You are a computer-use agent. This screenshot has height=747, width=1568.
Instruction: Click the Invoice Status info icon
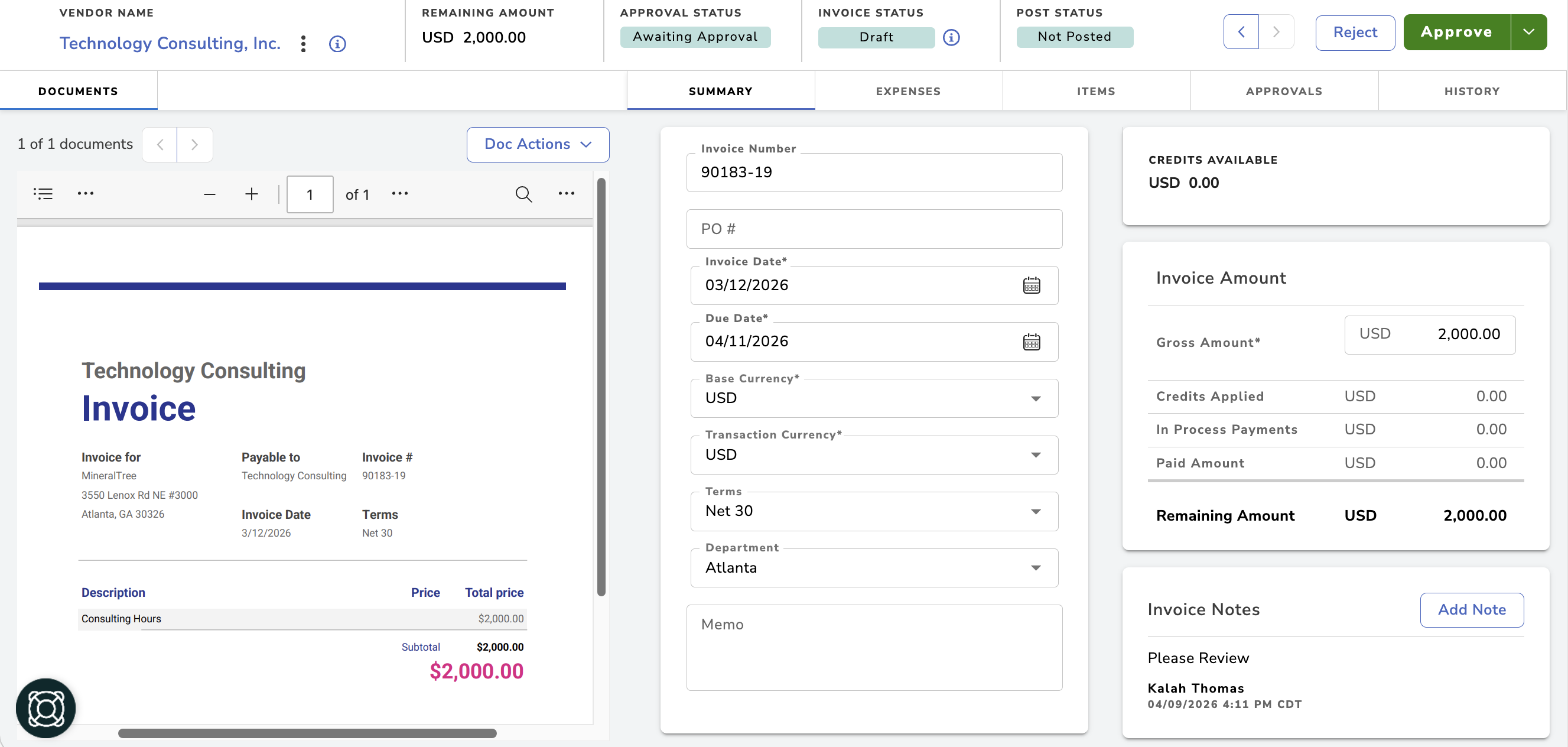[x=951, y=38]
